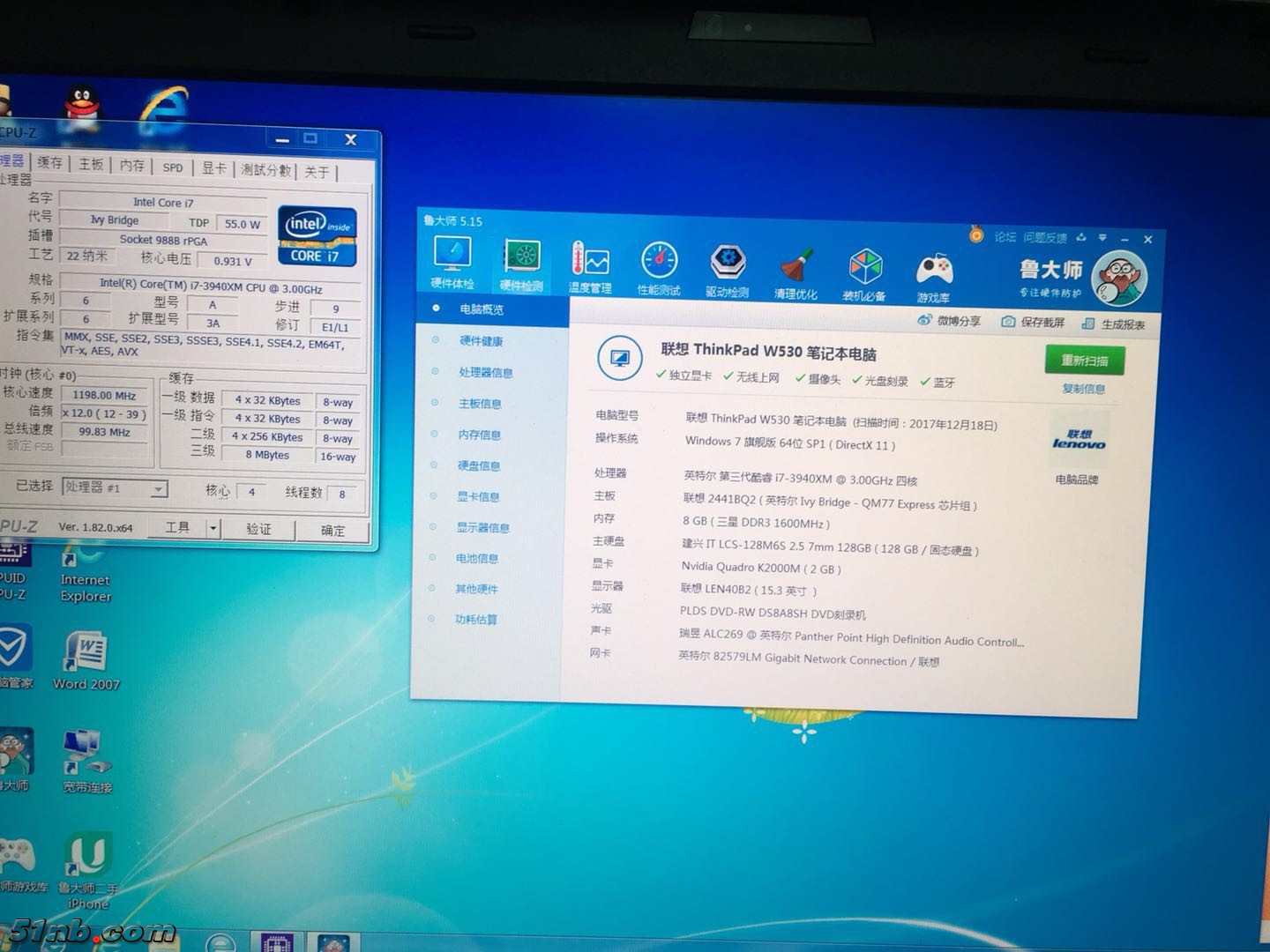Click the skin icon beside 问题反馈
The width and height of the screenshot is (1270, 952).
tap(1082, 238)
